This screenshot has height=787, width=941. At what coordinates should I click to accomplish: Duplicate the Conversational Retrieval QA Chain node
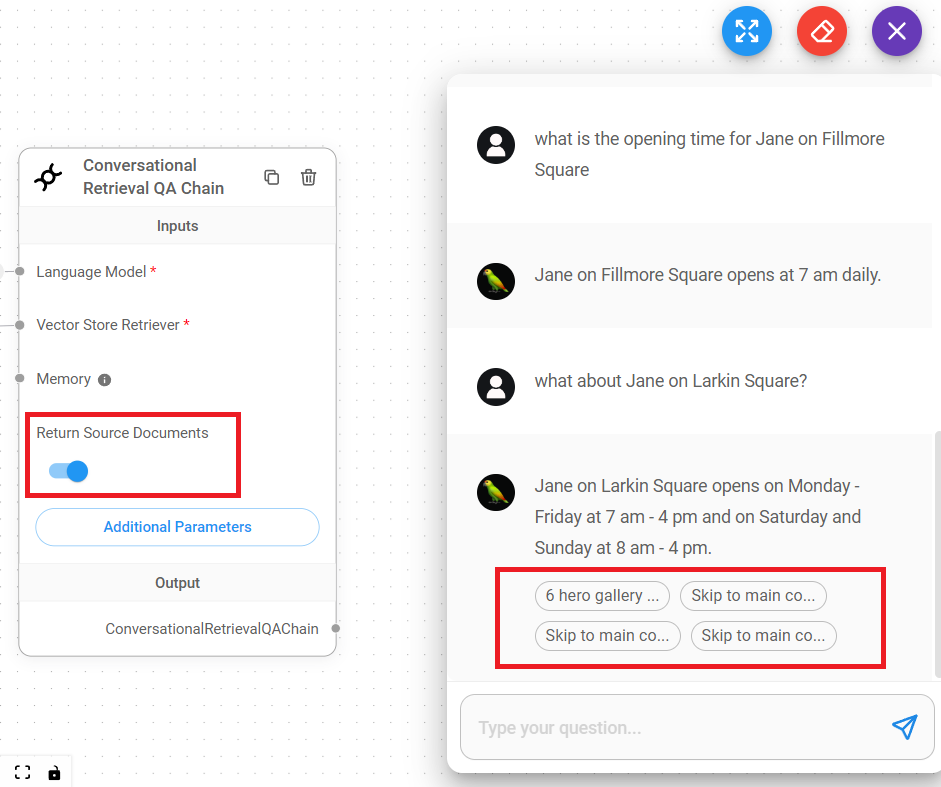(x=271, y=177)
